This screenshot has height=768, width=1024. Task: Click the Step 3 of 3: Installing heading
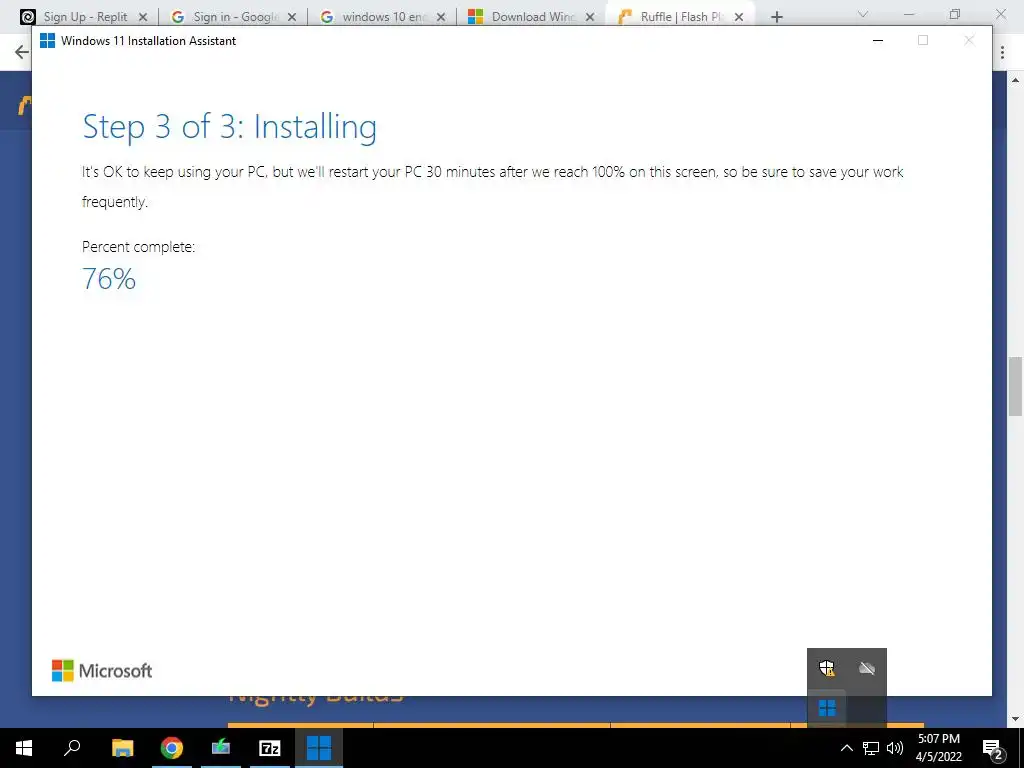[x=229, y=127]
